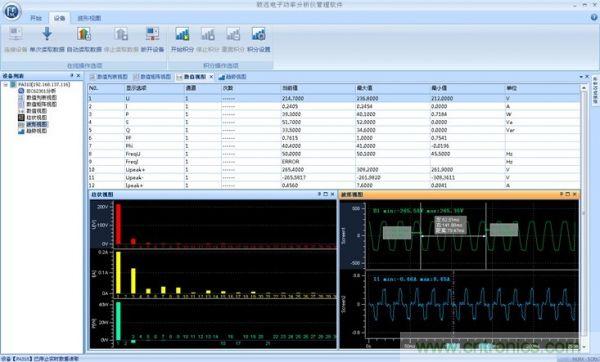The image size is (600, 362).
Task: Close the active numeric view tab
Action: point(211,77)
